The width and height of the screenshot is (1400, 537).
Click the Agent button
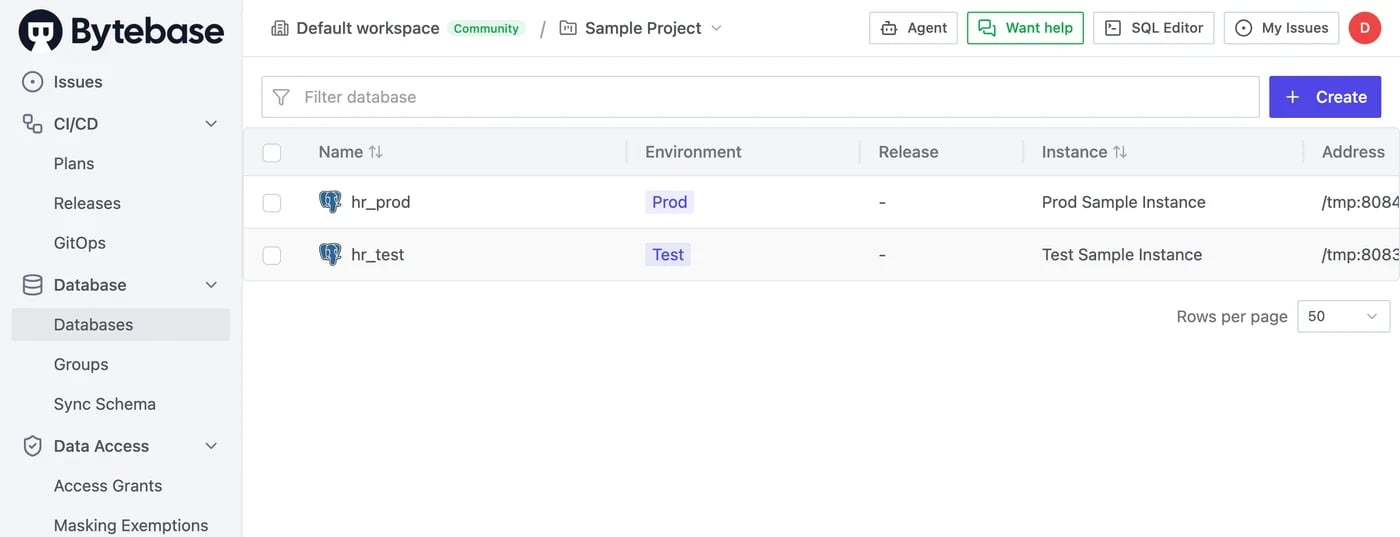tap(914, 28)
